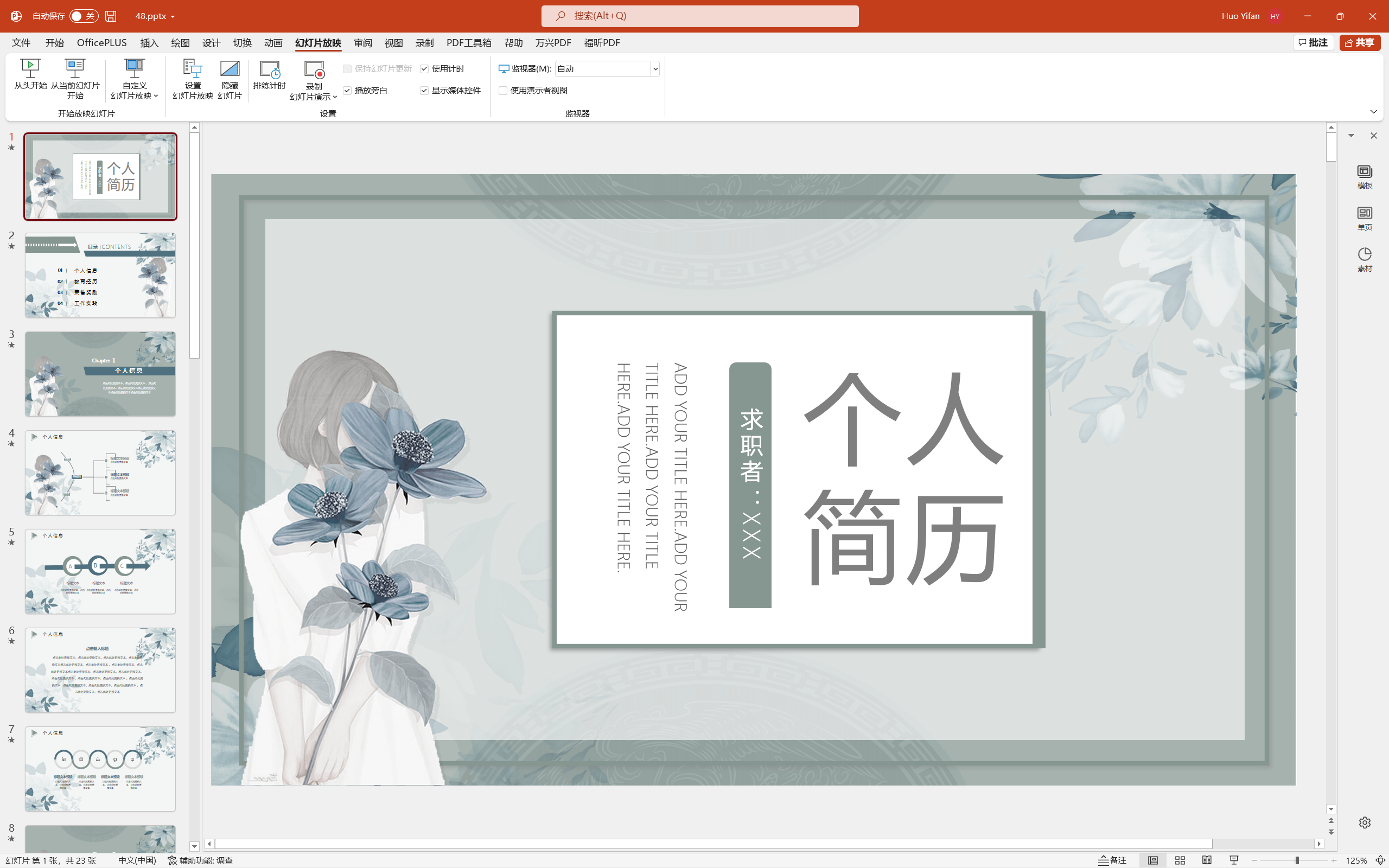The height and width of the screenshot is (868, 1389).
Task: Select slide 3 thumbnail in the panel
Action: [x=100, y=373]
